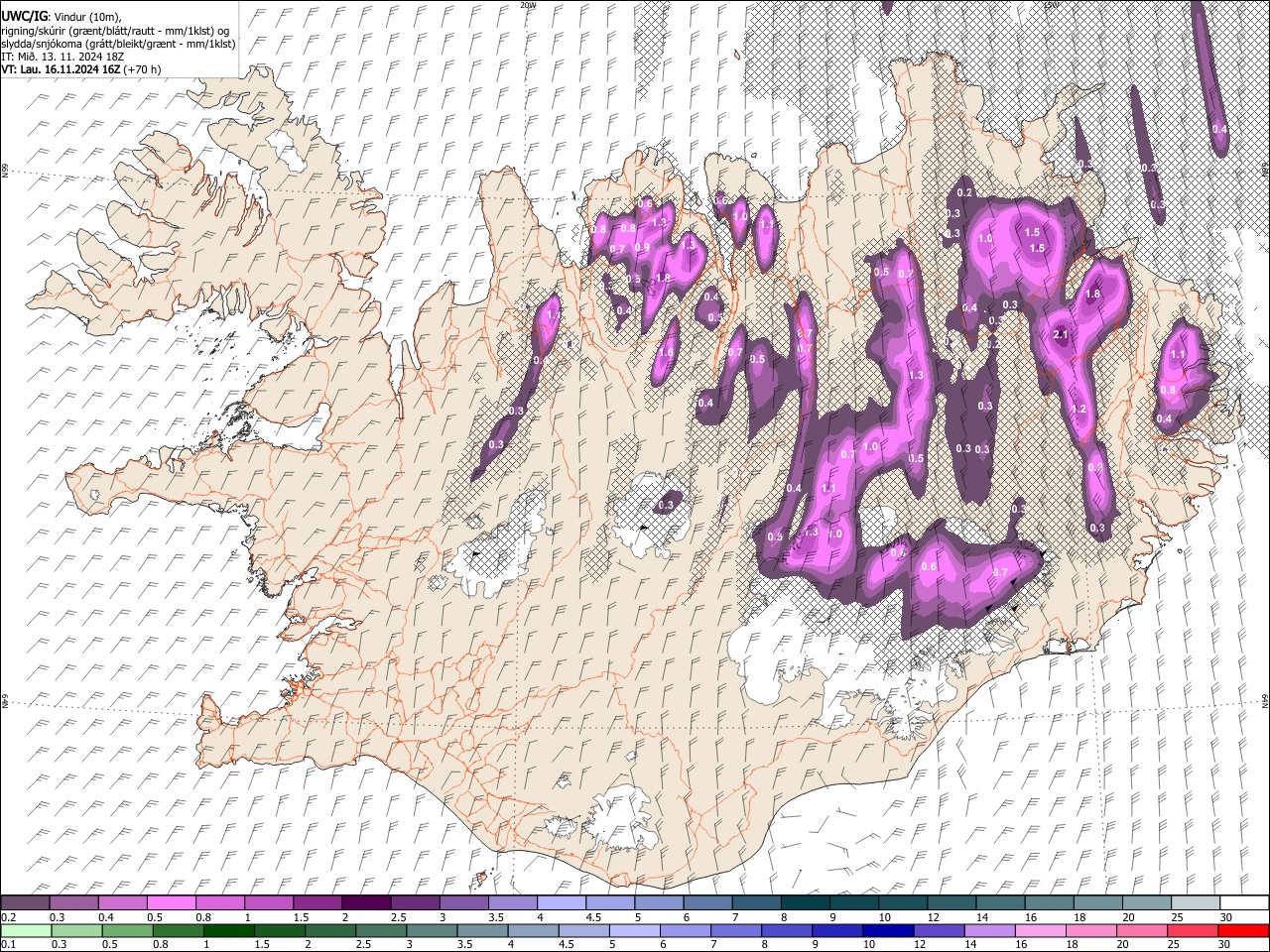Pick the darkest purple 2 swatch, upper legend row
1270x952 pixels.
coord(366,902)
